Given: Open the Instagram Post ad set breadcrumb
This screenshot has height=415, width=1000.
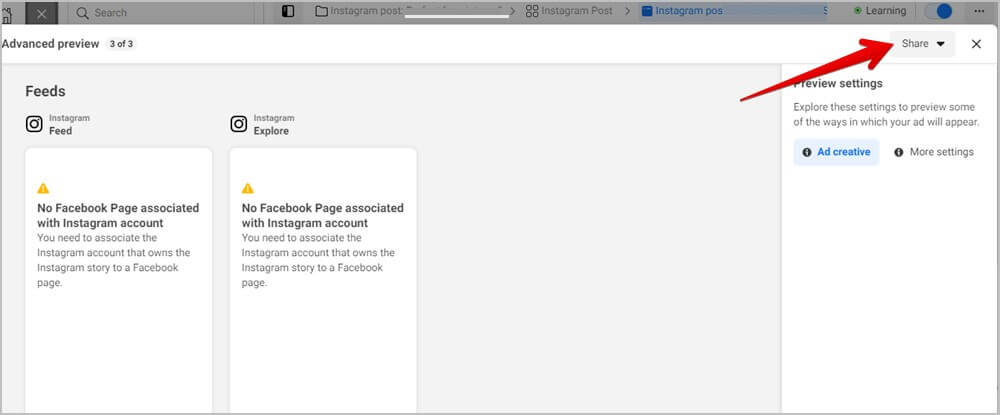Looking at the screenshot, I should (569, 11).
